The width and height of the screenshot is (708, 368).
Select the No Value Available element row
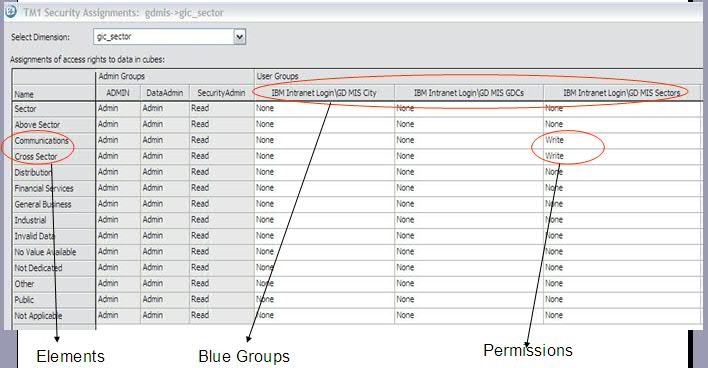pos(54,252)
